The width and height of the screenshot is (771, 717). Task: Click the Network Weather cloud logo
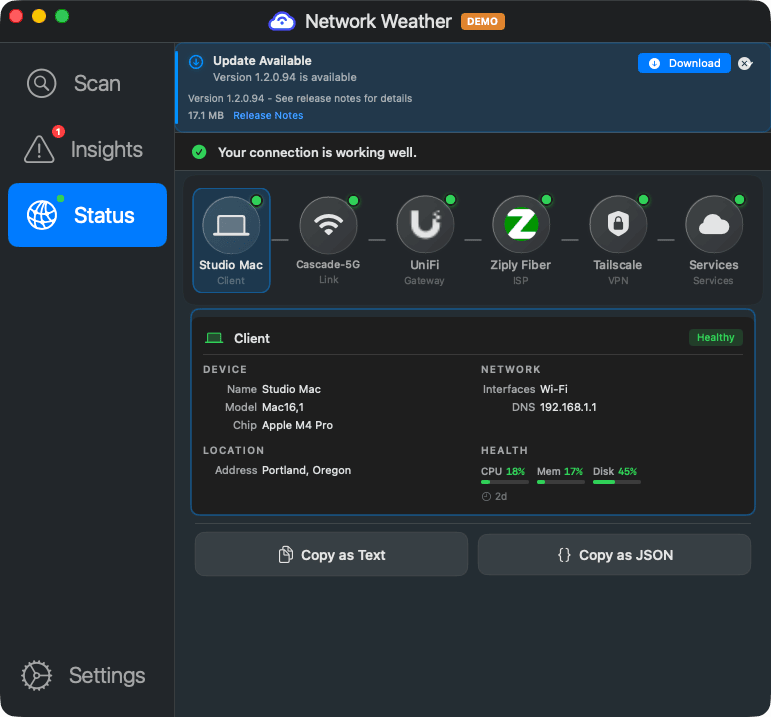pos(282,21)
